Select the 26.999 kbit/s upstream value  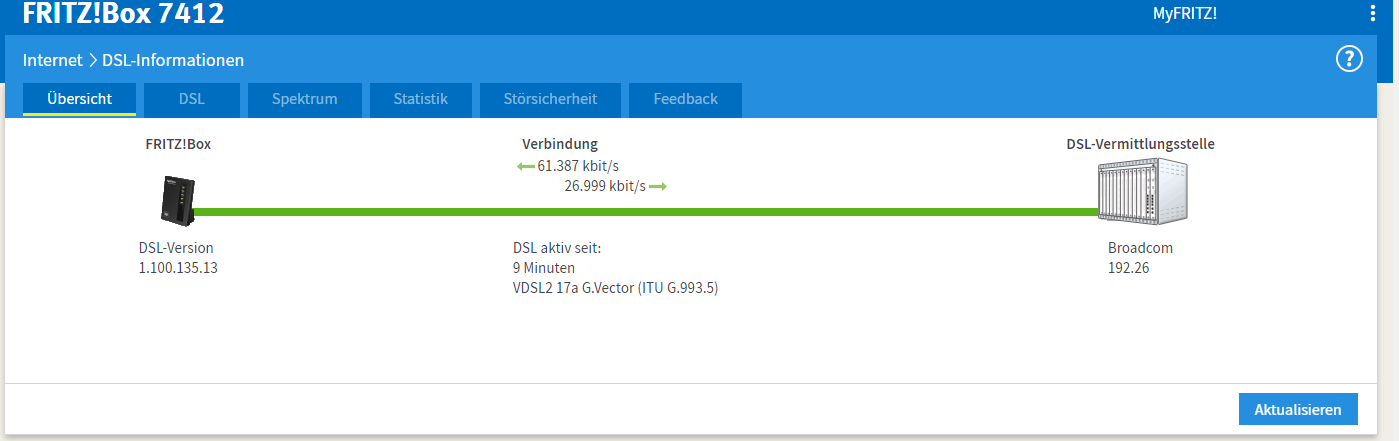(x=605, y=186)
